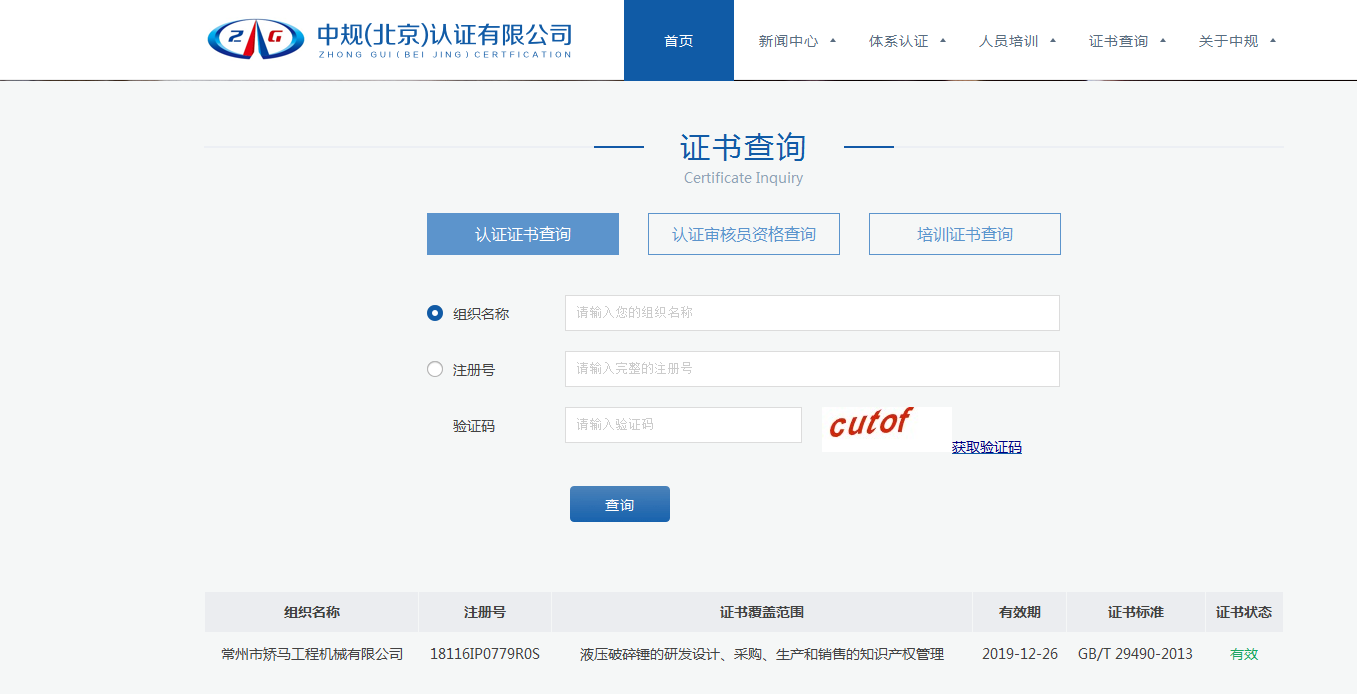
Task: Select the 组织名称 radio button
Action: coord(435,313)
